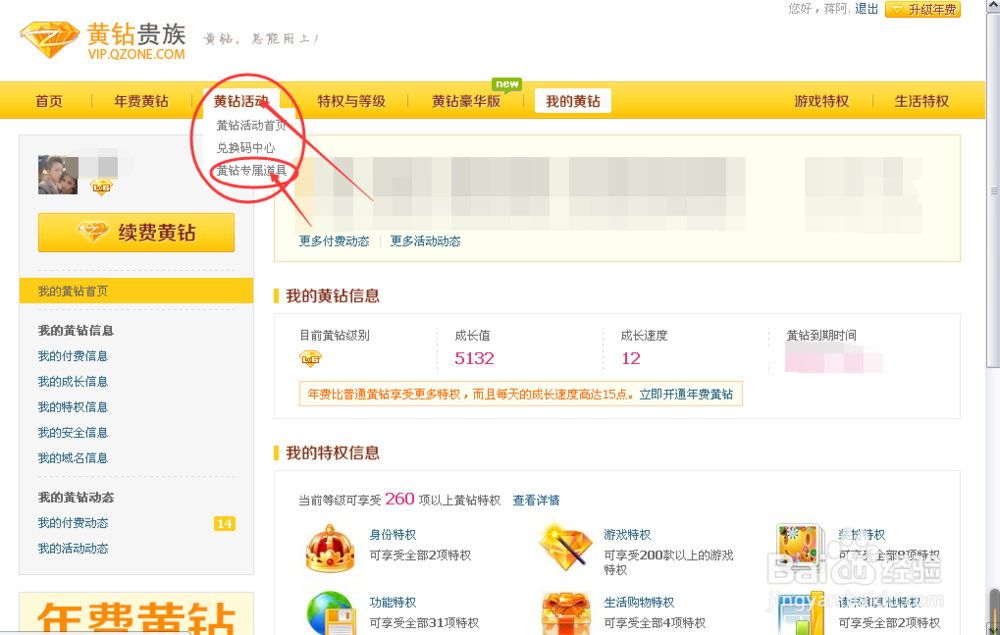Image resolution: width=1000 pixels, height=635 pixels.
Task: Open 生活特权 in the navigation bar
Action: [922, 101]
